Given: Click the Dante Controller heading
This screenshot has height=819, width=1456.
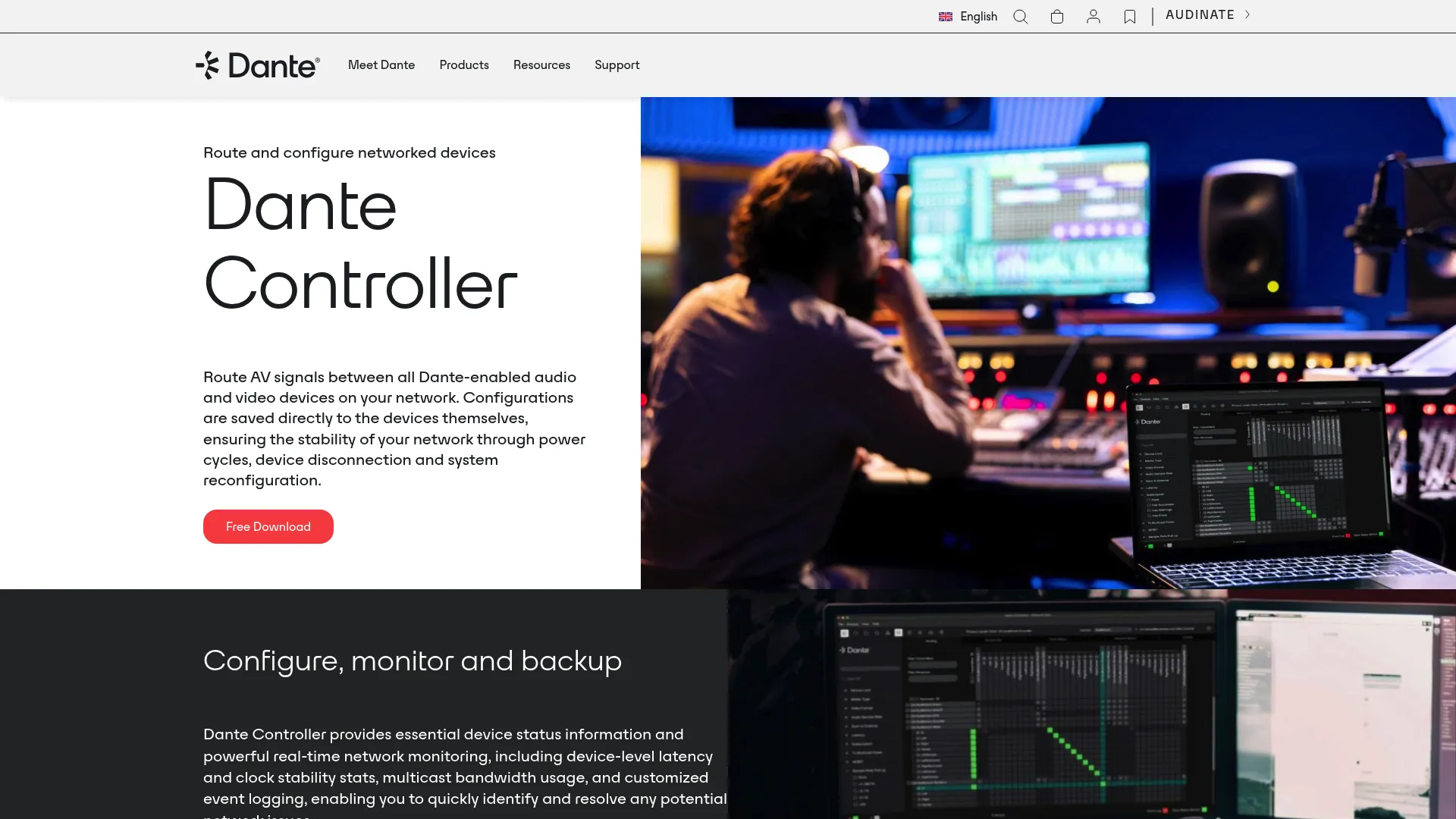Looking at the screenshot, I should pyautogui.click(x=361, y=244).
